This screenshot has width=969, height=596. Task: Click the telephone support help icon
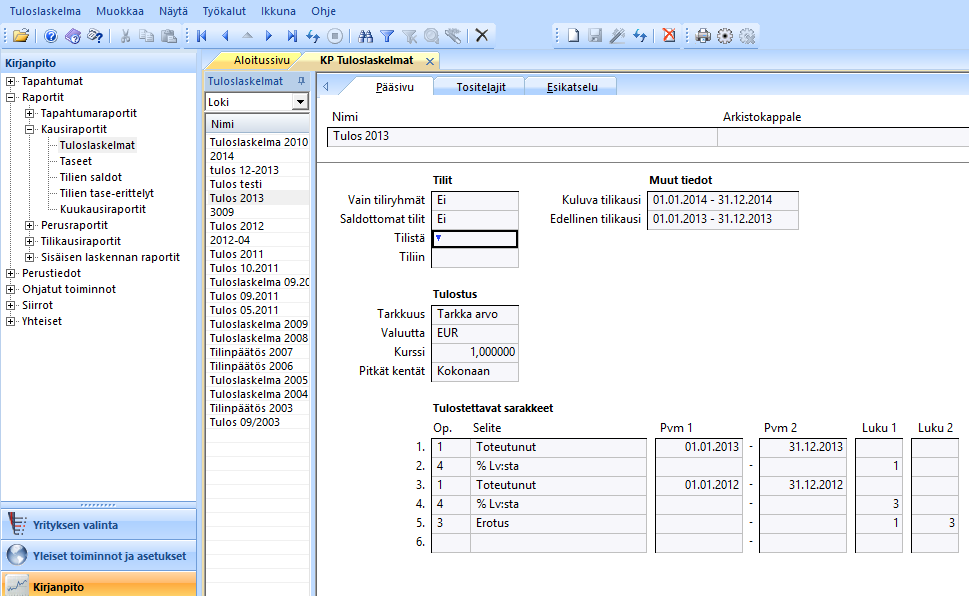(x=95, y=36)
